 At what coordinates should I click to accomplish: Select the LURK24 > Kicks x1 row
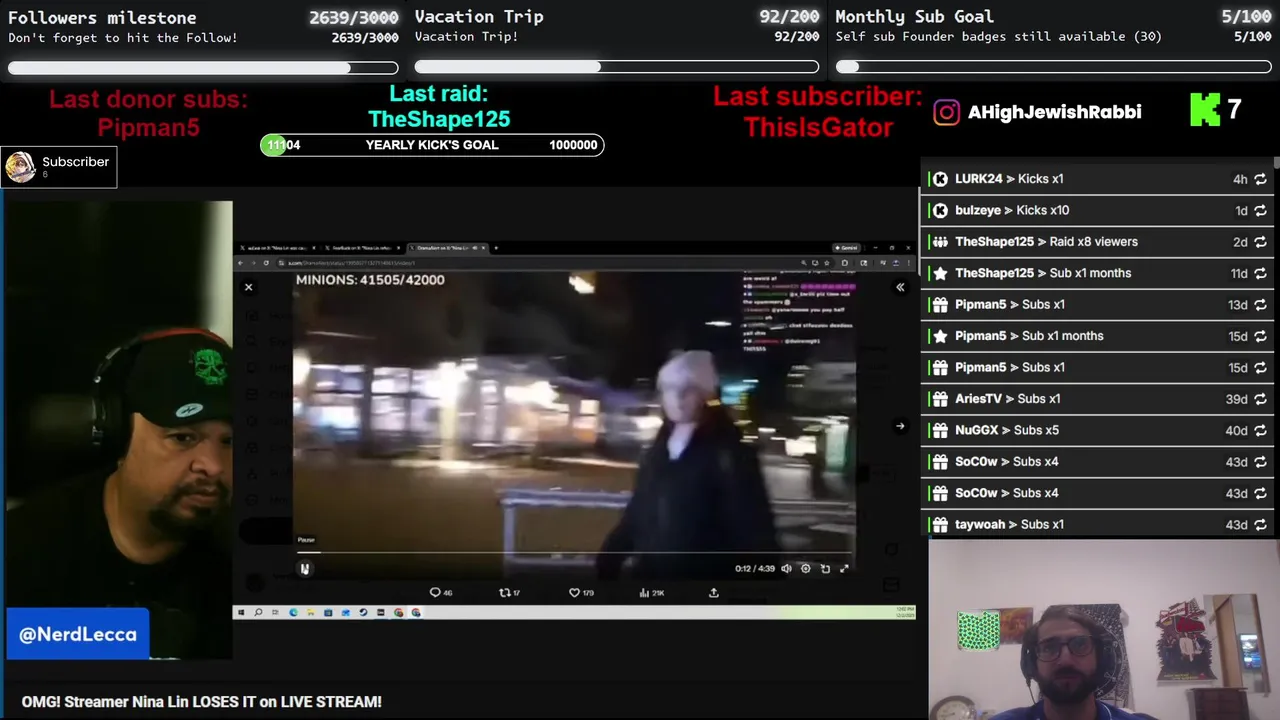[x=1097, y=179]
